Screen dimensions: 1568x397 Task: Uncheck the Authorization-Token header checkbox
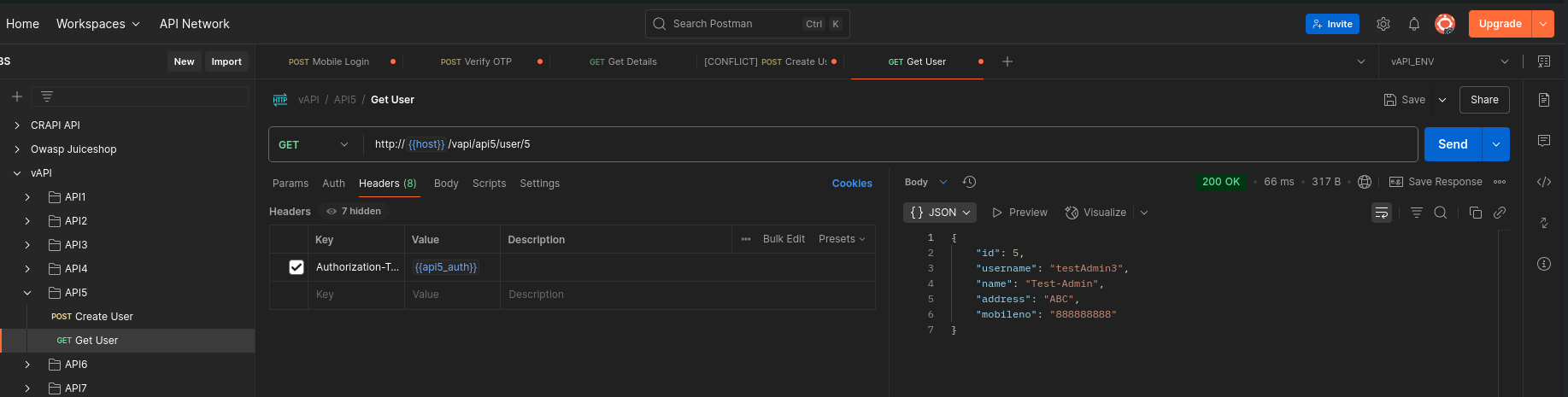pos(297,267)
